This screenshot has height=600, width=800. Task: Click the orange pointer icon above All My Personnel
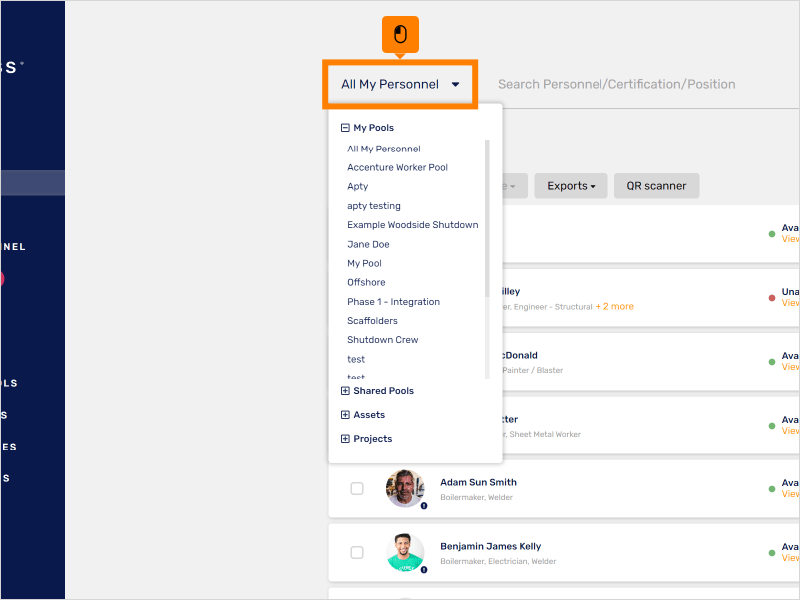(x=399, y=33)
